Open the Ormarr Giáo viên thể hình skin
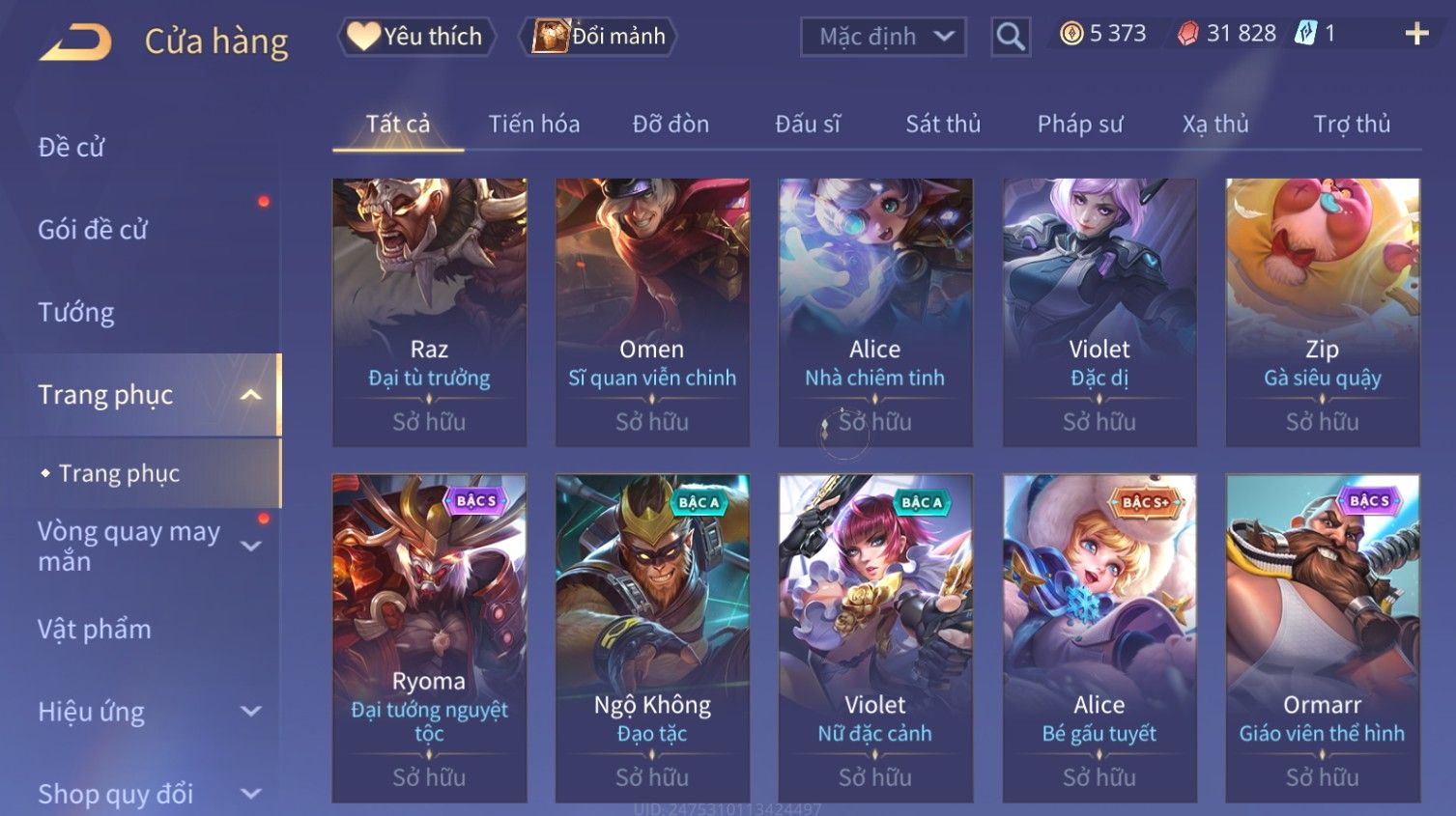The image size is (1456, 816). (x=1323, y=637)
